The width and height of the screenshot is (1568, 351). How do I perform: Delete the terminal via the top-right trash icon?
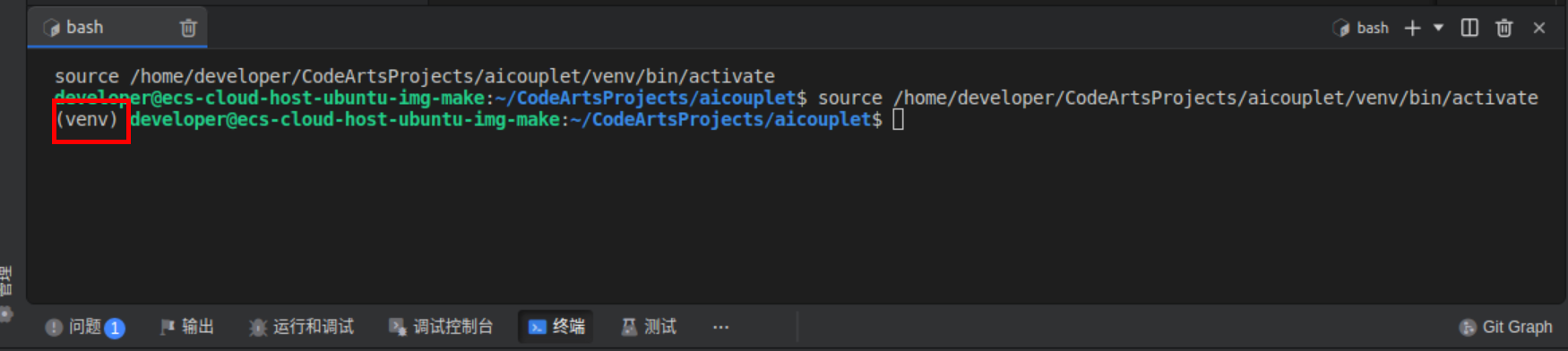pos(1504,28)
